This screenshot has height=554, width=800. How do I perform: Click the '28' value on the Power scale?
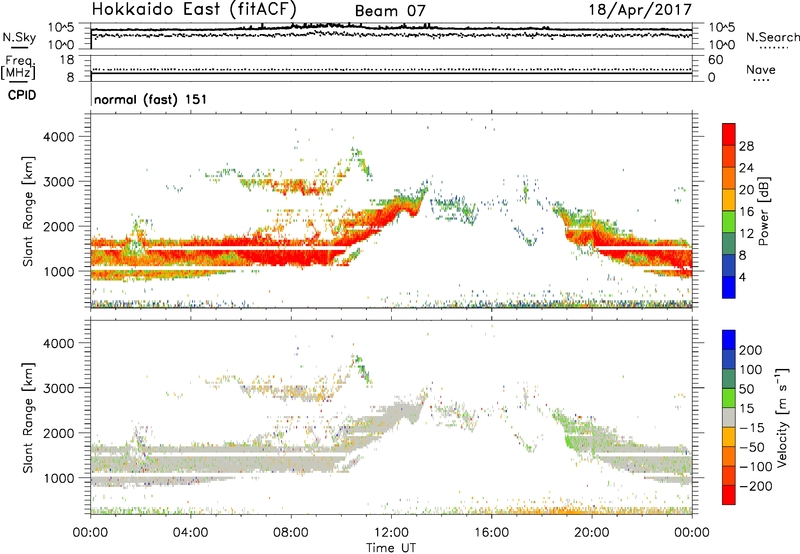click(746, 146)
